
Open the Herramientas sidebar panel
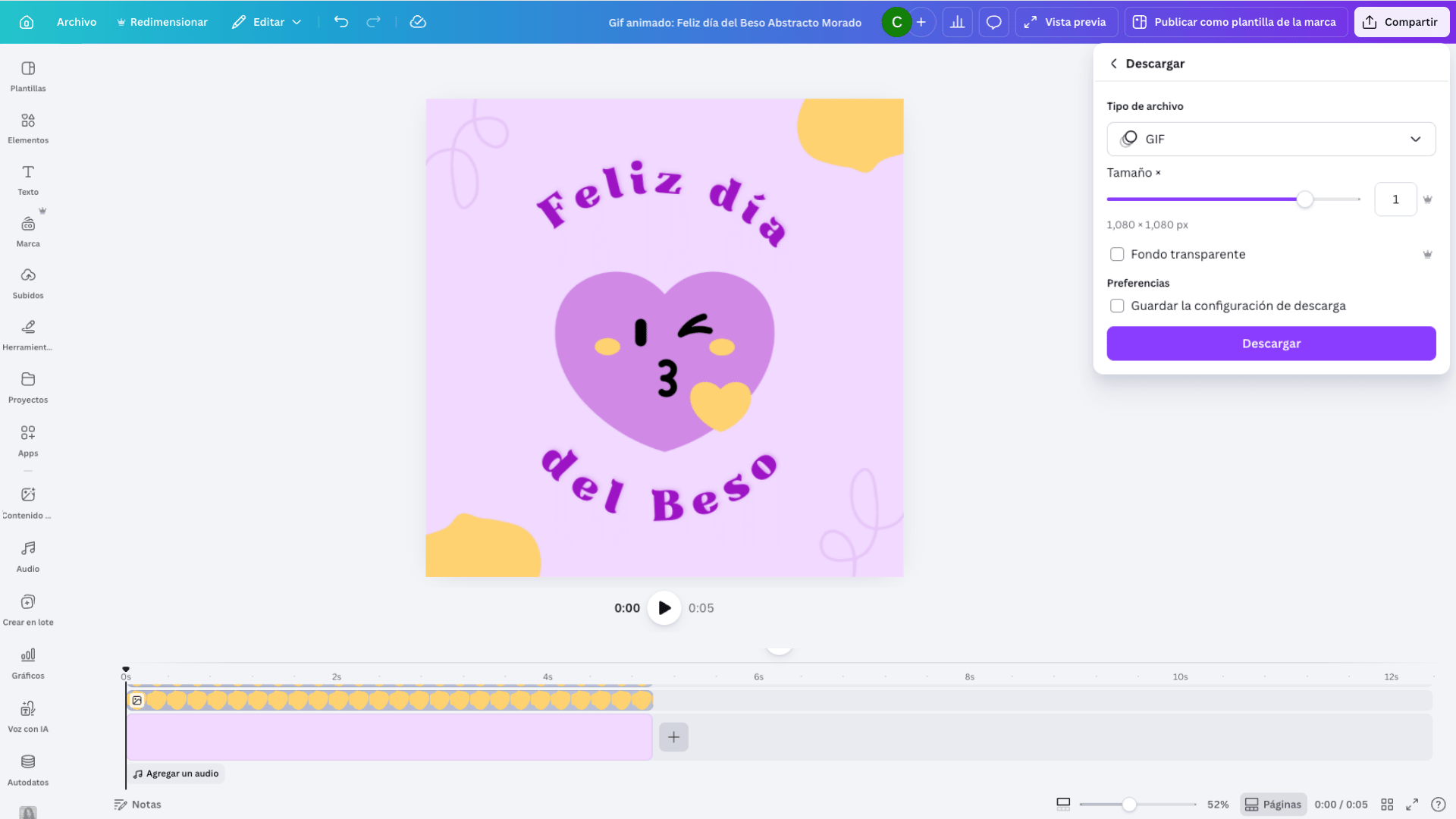coord(28,335)
